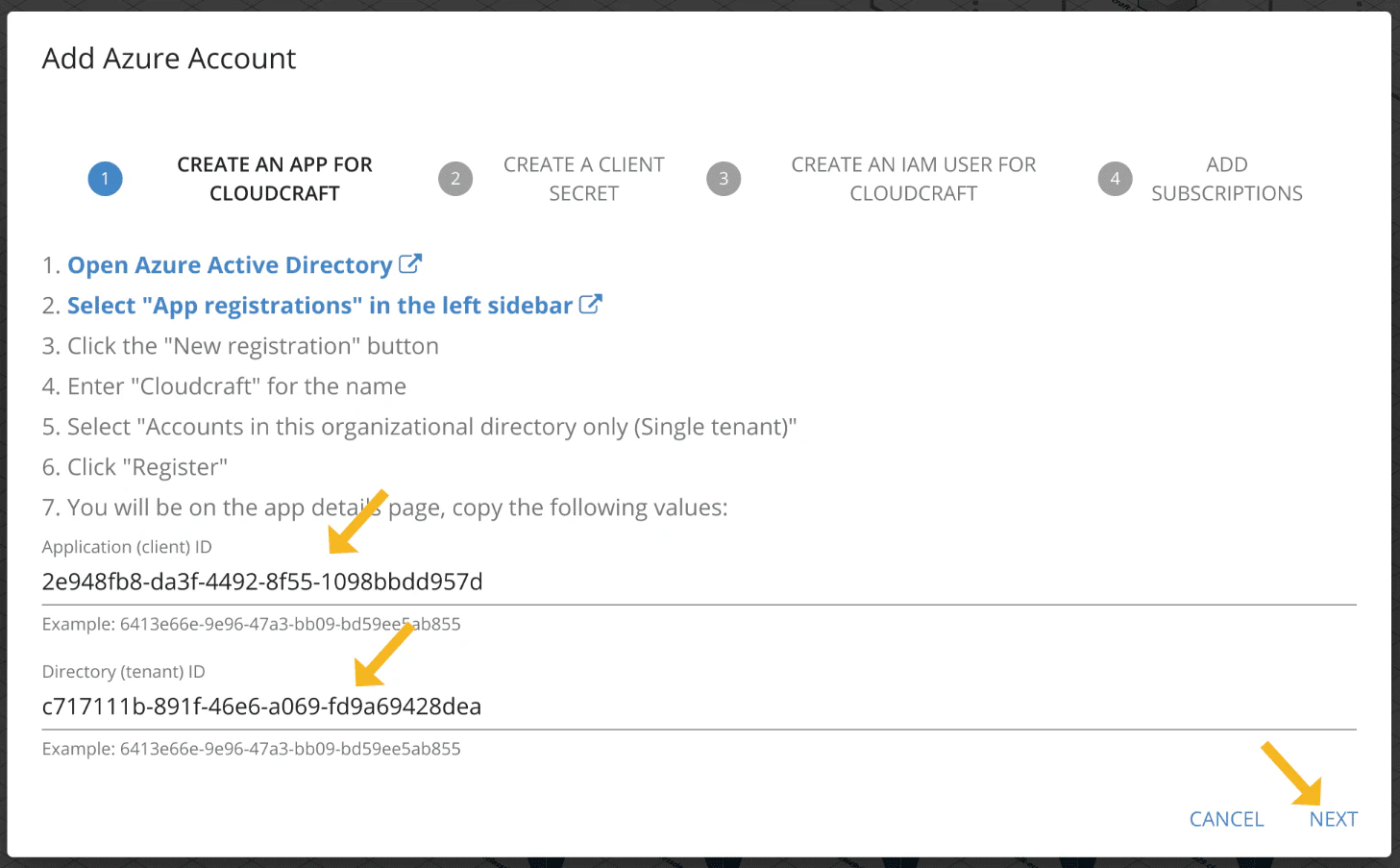
Task: Select step 2 circle icon
Action: point(455,179)
